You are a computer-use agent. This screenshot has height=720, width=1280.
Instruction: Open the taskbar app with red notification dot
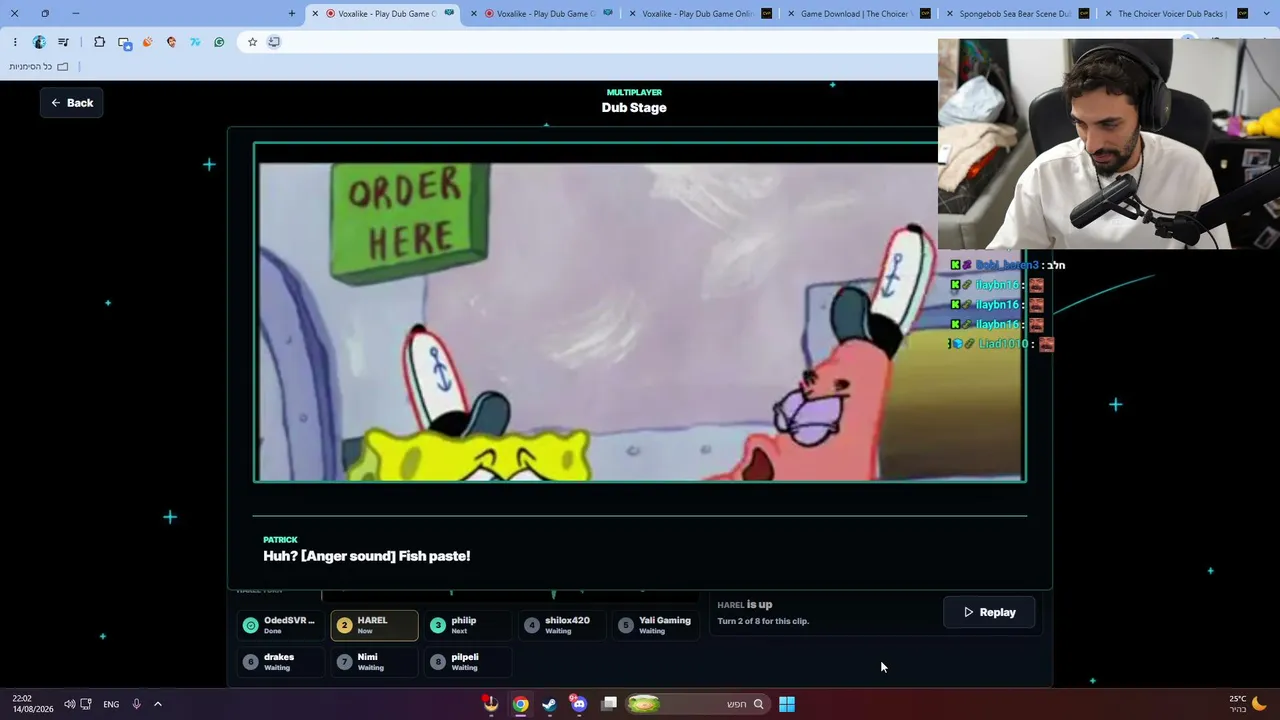(490, 704)
